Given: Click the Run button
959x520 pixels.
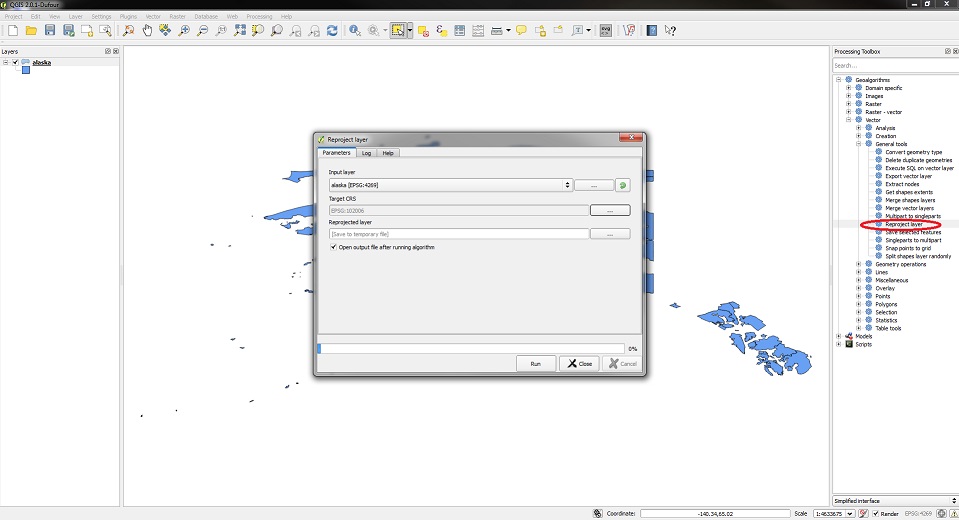Looking at the screenshot, I should click(x=536, y=363).
